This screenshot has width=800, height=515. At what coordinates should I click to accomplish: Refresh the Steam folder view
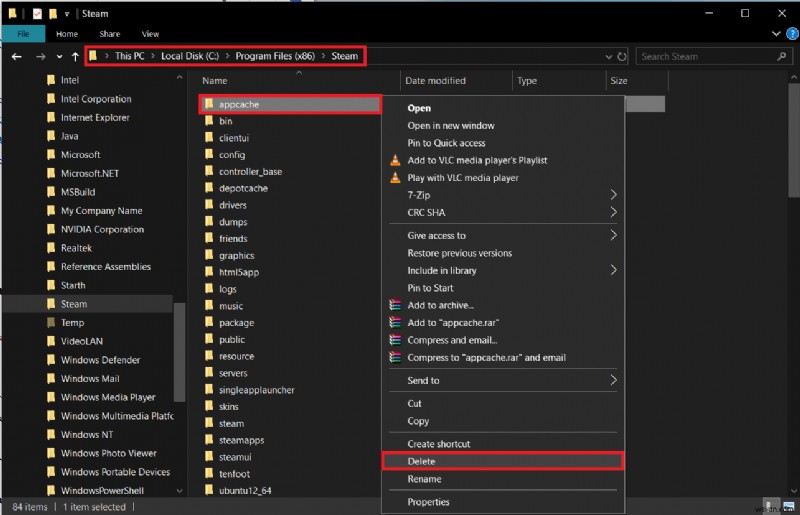click(621, 57)
